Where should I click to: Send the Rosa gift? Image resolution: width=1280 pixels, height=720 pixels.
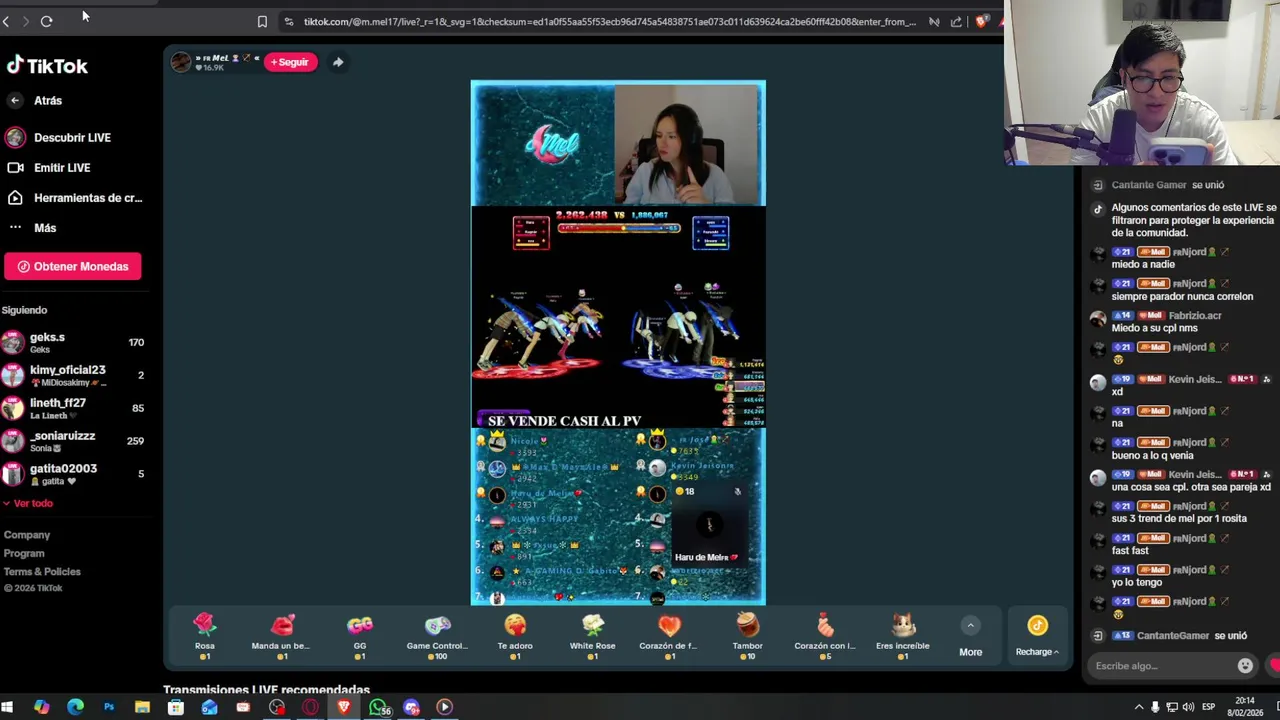pyautogui.click(x=205, y=635)
